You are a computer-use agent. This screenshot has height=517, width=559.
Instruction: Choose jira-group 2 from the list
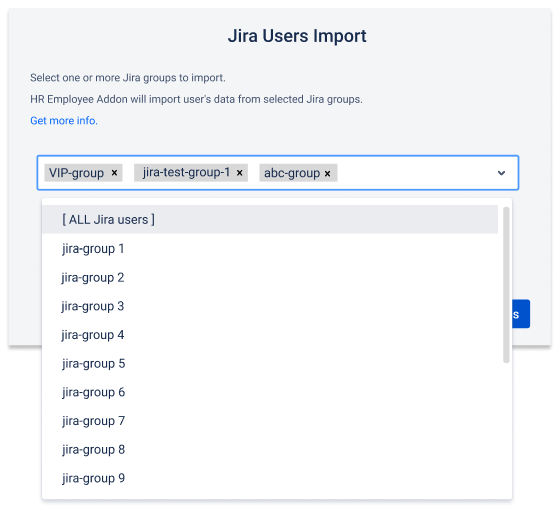270,277
